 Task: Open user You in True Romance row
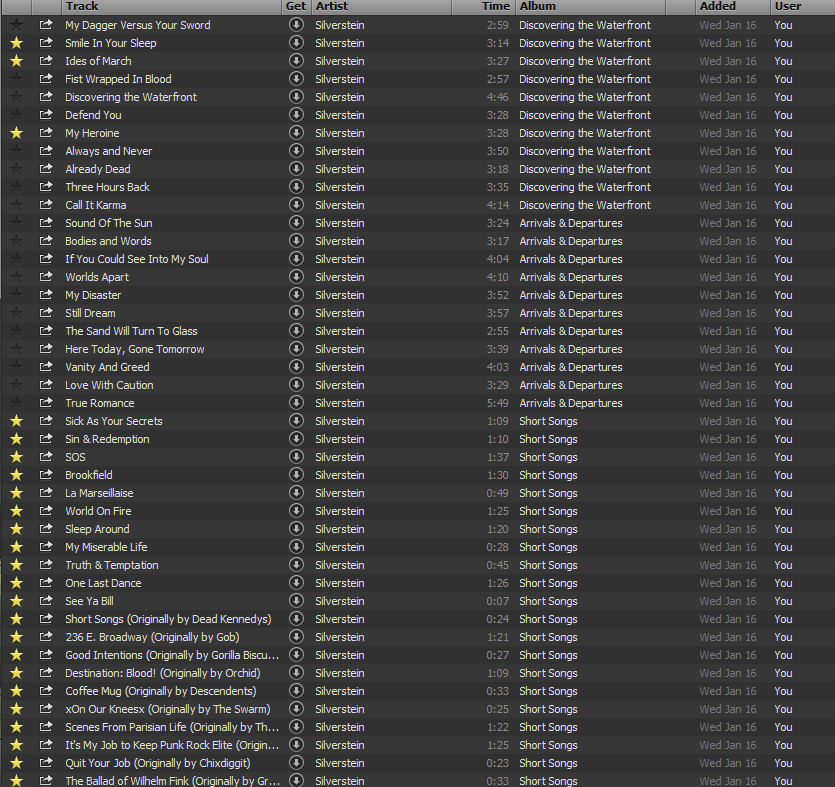(783, 403)
